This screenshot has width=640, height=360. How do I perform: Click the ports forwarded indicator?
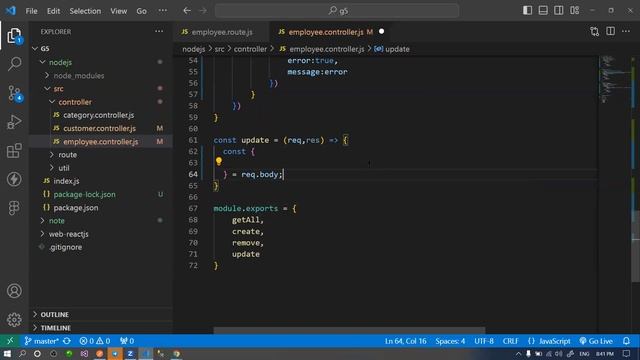[127, 341]
